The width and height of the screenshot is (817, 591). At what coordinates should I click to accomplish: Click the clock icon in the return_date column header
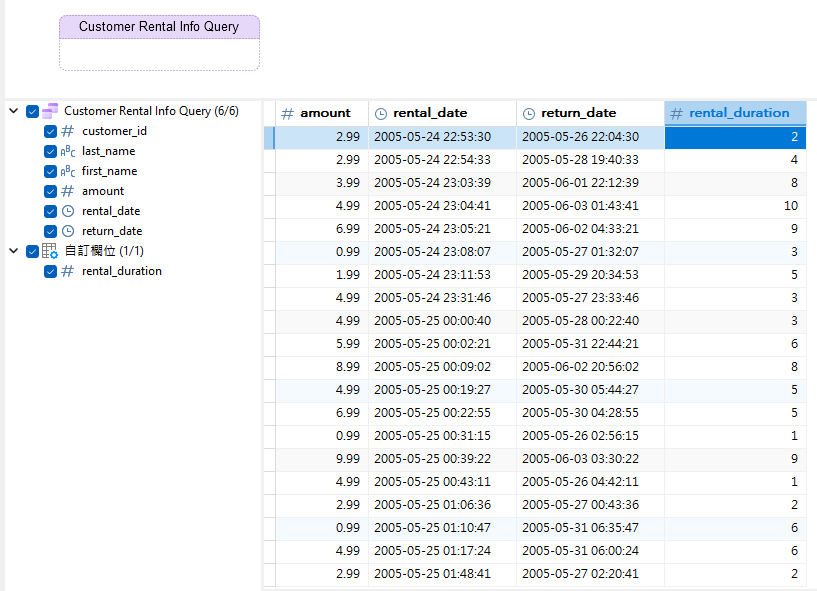[528, 113]
